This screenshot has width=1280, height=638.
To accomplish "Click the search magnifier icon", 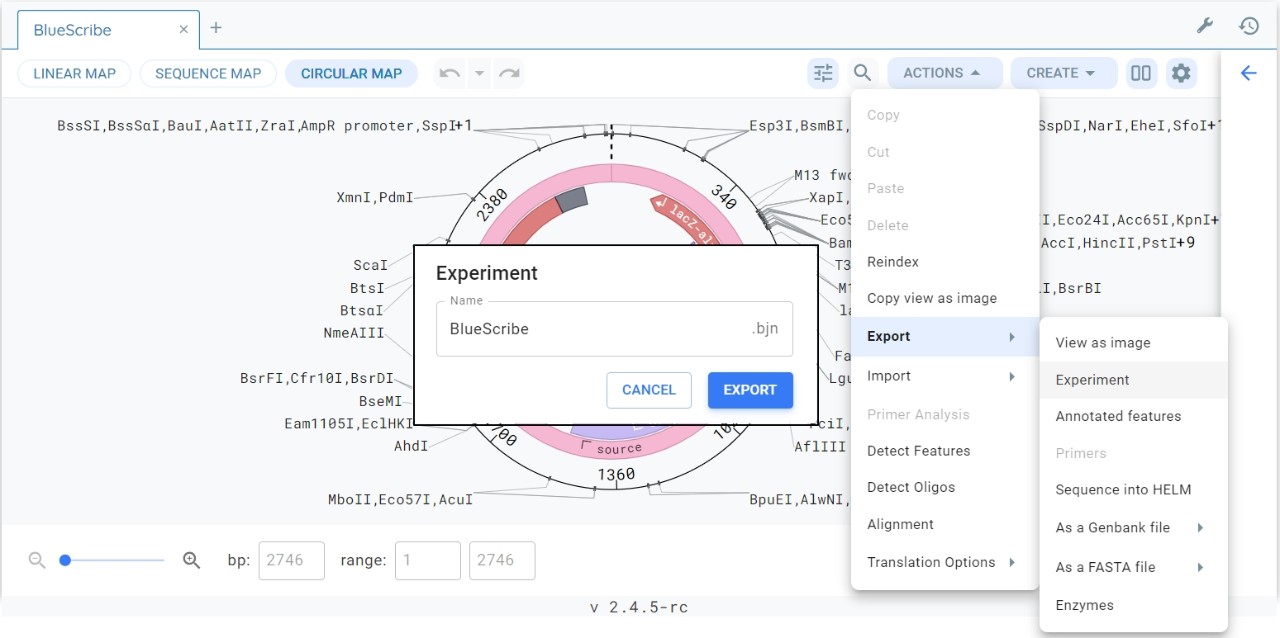I will [x=862, y=73].
